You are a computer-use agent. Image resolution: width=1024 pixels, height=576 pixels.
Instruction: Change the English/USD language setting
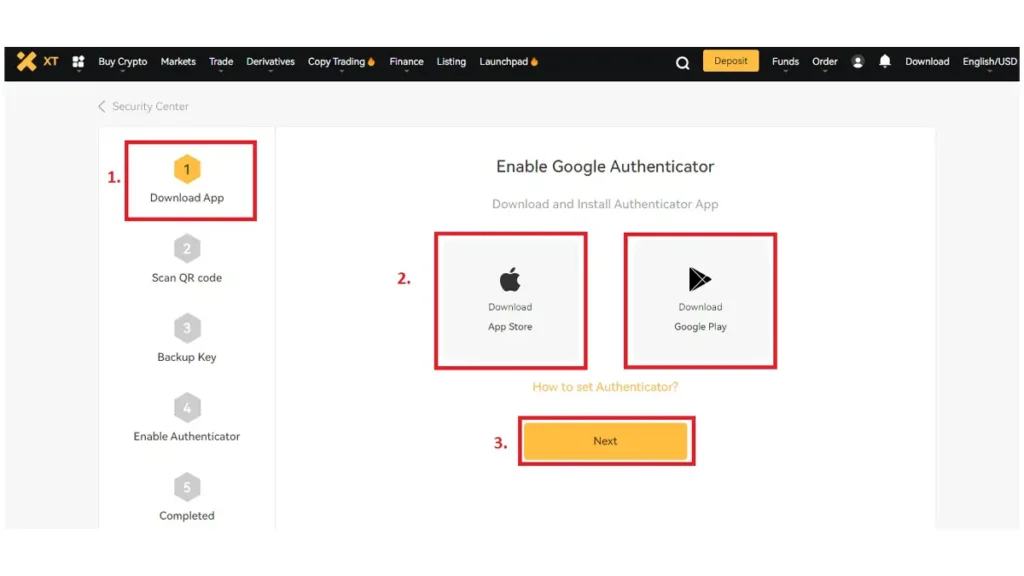(x=989, y=61)
